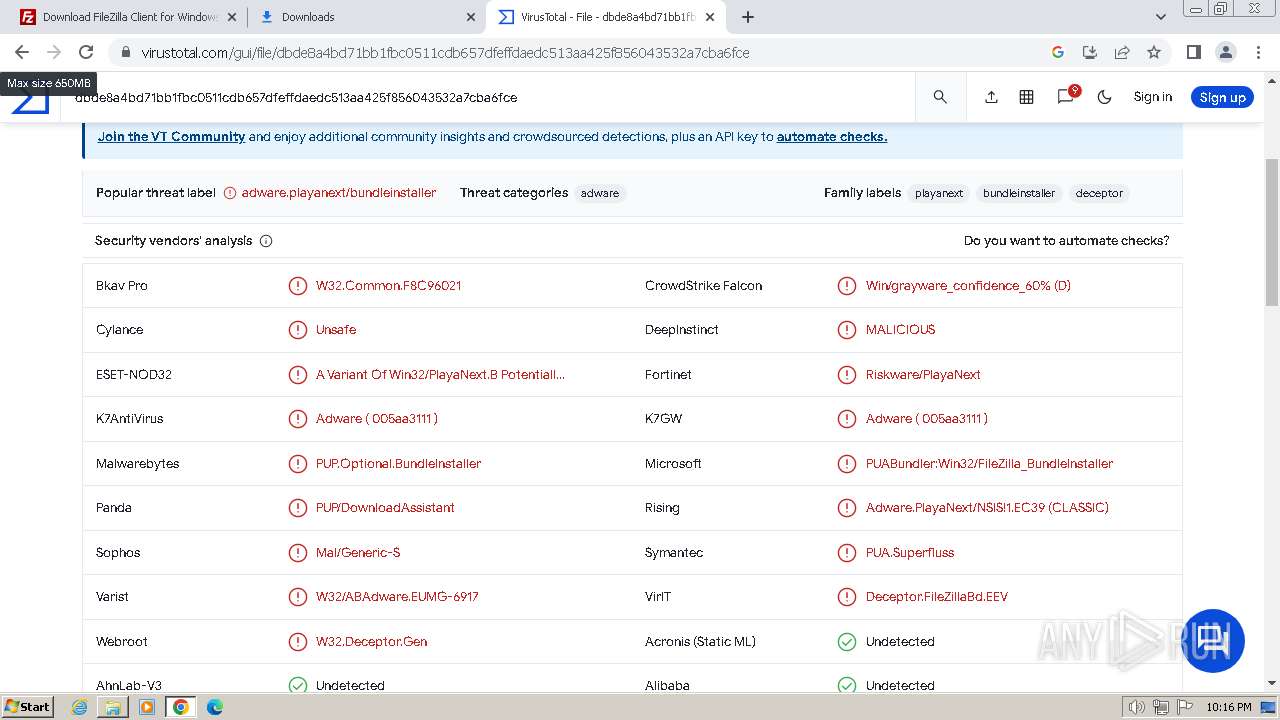Click DeepInstinct MALICIOUS detection result
Viewport: 1280px width, 720px height.
(x=900, y=330)
